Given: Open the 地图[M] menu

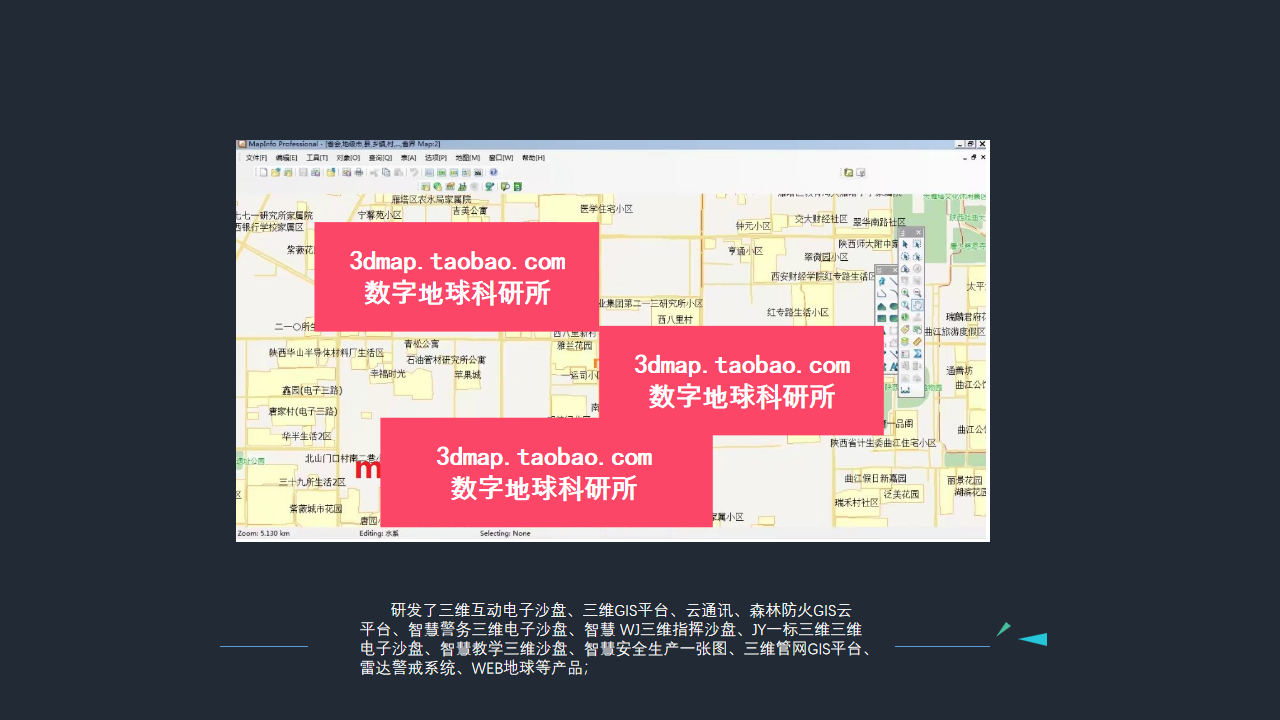Looking at the screenshot, I should coord(468,158).
